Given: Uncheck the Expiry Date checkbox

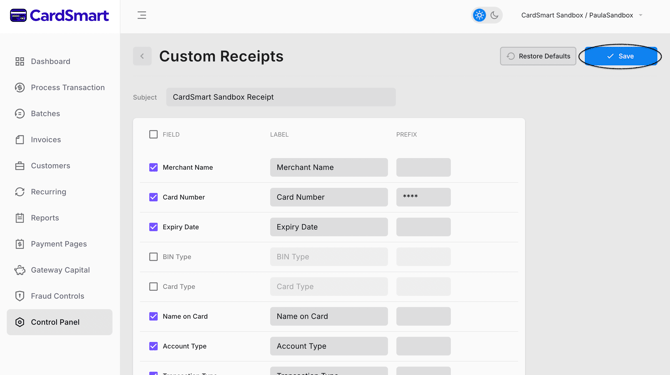Looking at the screenshot, I should [x=153, y=227].
